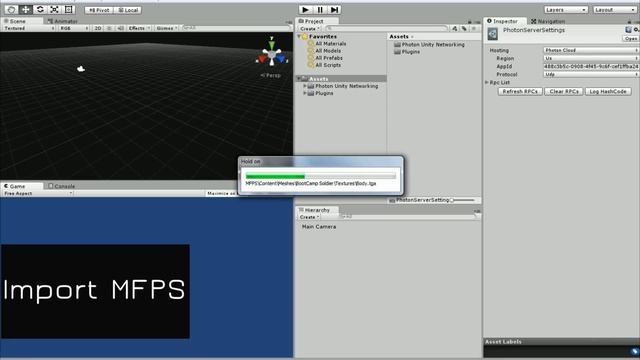The width and height of the screenshot is (640, 360).
Task: Expand the Rpc List foldout
Action: pos(487,82)
